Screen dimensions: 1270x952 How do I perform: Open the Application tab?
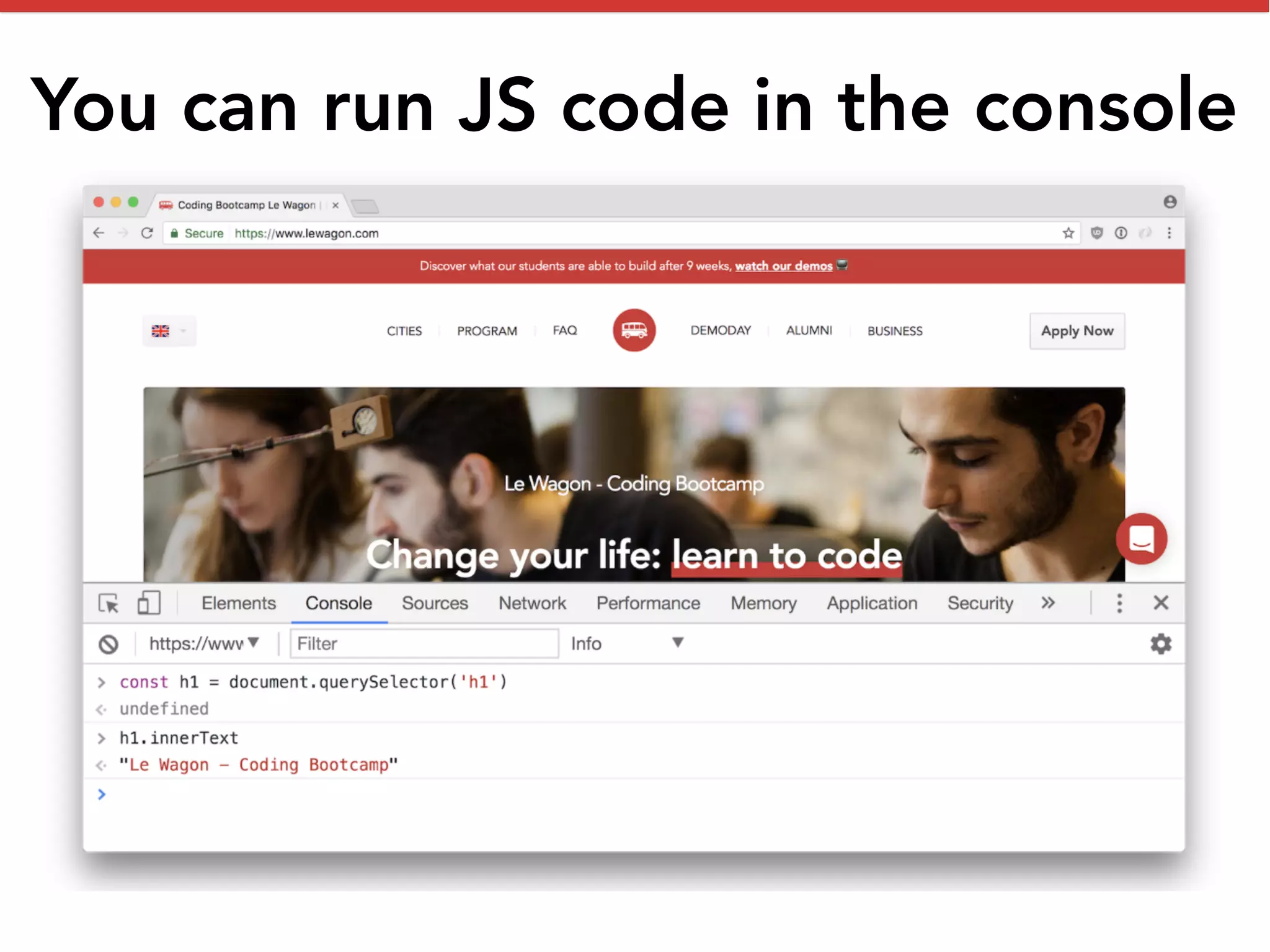(872, 603)
